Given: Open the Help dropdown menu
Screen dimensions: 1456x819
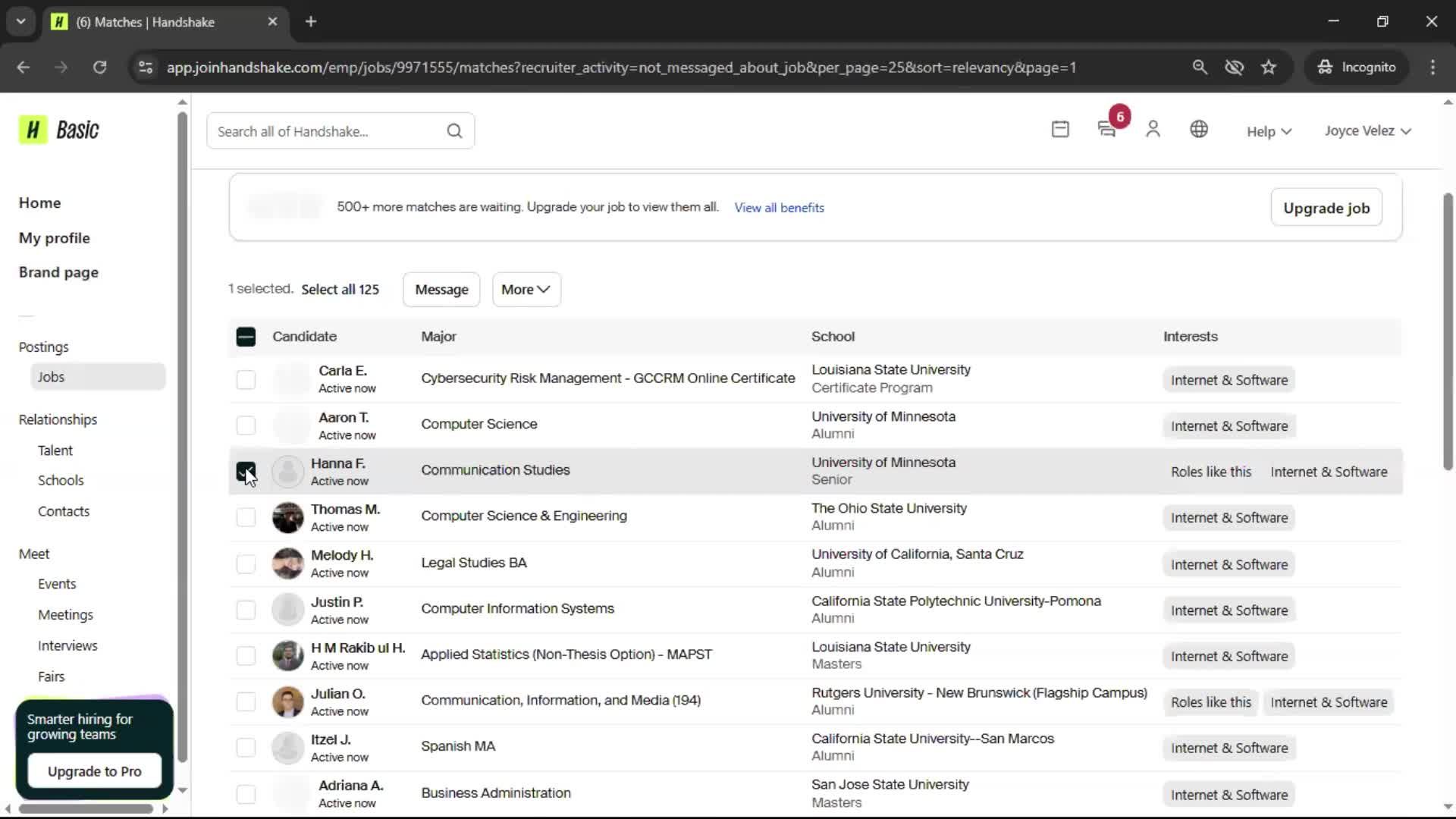Looking at the screenshot, I should coord(1269,132).
